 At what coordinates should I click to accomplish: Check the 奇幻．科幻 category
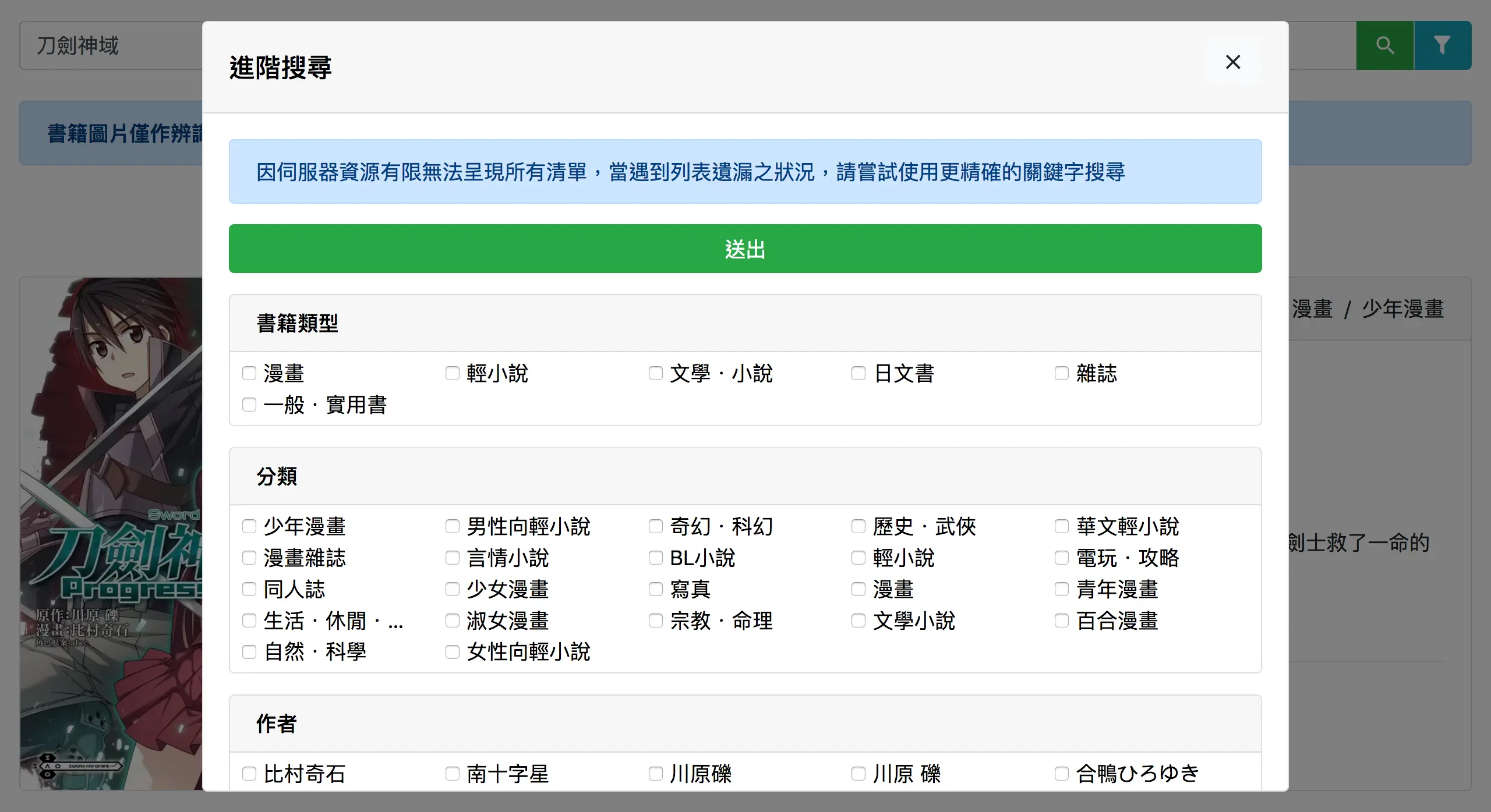pos(656,526)
